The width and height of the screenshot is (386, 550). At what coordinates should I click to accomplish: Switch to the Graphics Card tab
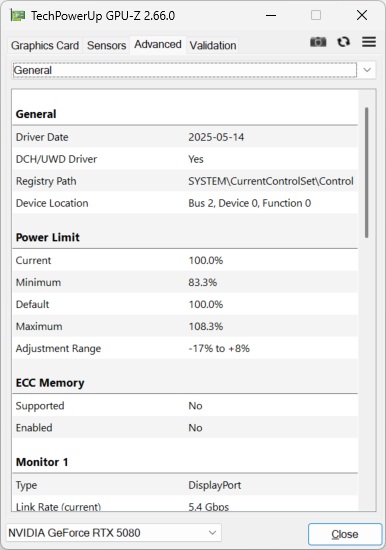pyautogui.click(x=45, y=45)
